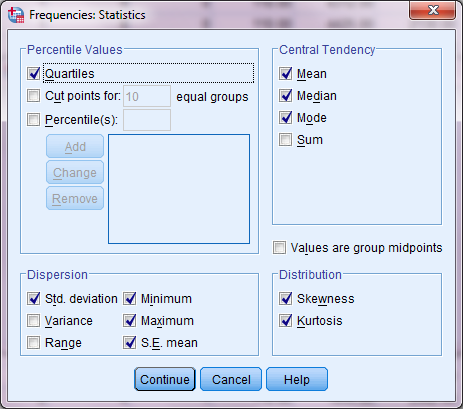Uncheck the Median checkbox
463x409 pixels.
coord(286,95)
